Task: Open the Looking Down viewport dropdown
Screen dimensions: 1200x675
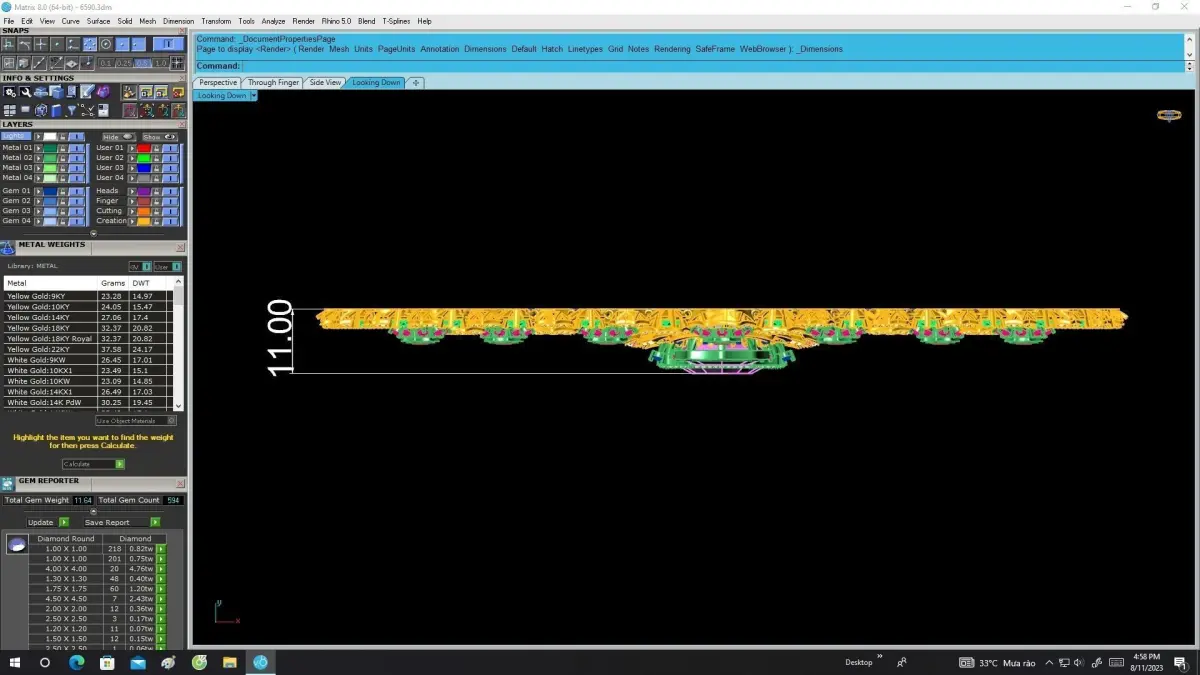Action: 254,96
